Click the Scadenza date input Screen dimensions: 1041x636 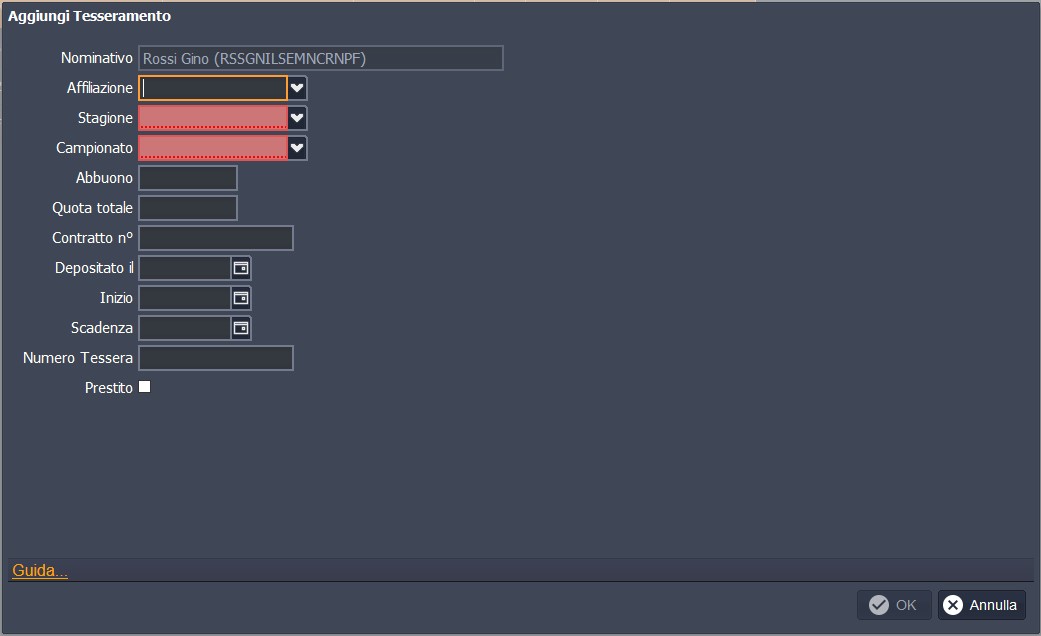click(185, 328)
